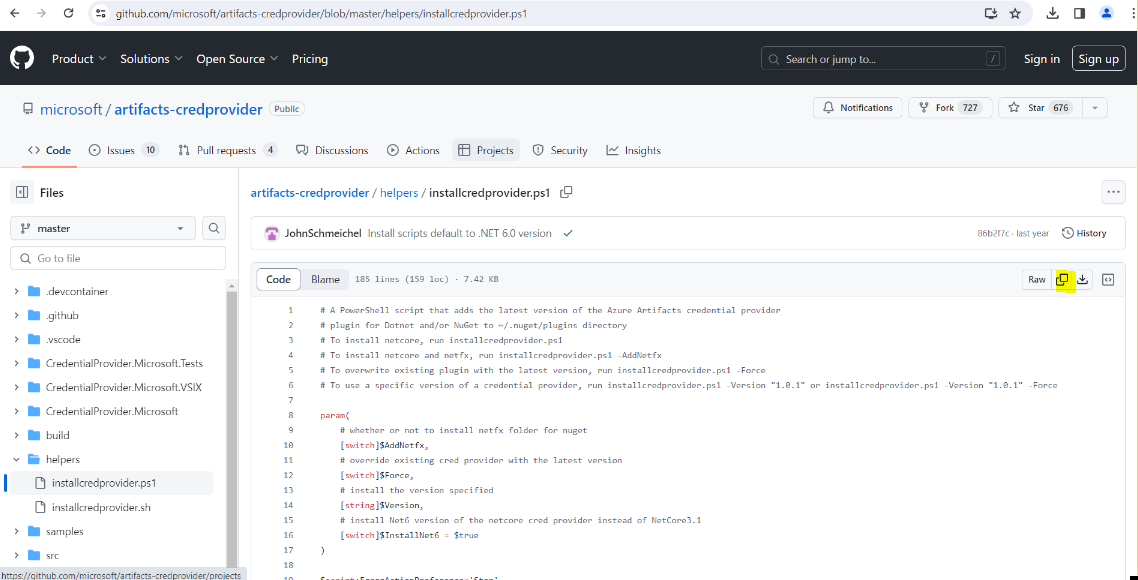Reload the page with refresh icon

68,13
